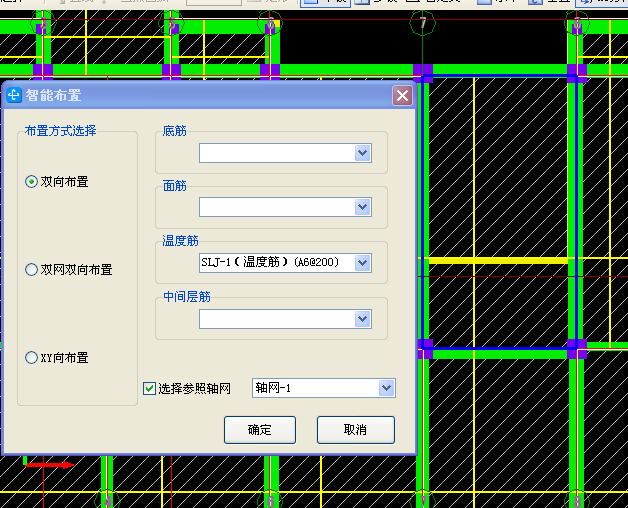Uncheck the 选择参照轴网 checkbox
This screenshot has height=508, width=628.
point(149,388)
